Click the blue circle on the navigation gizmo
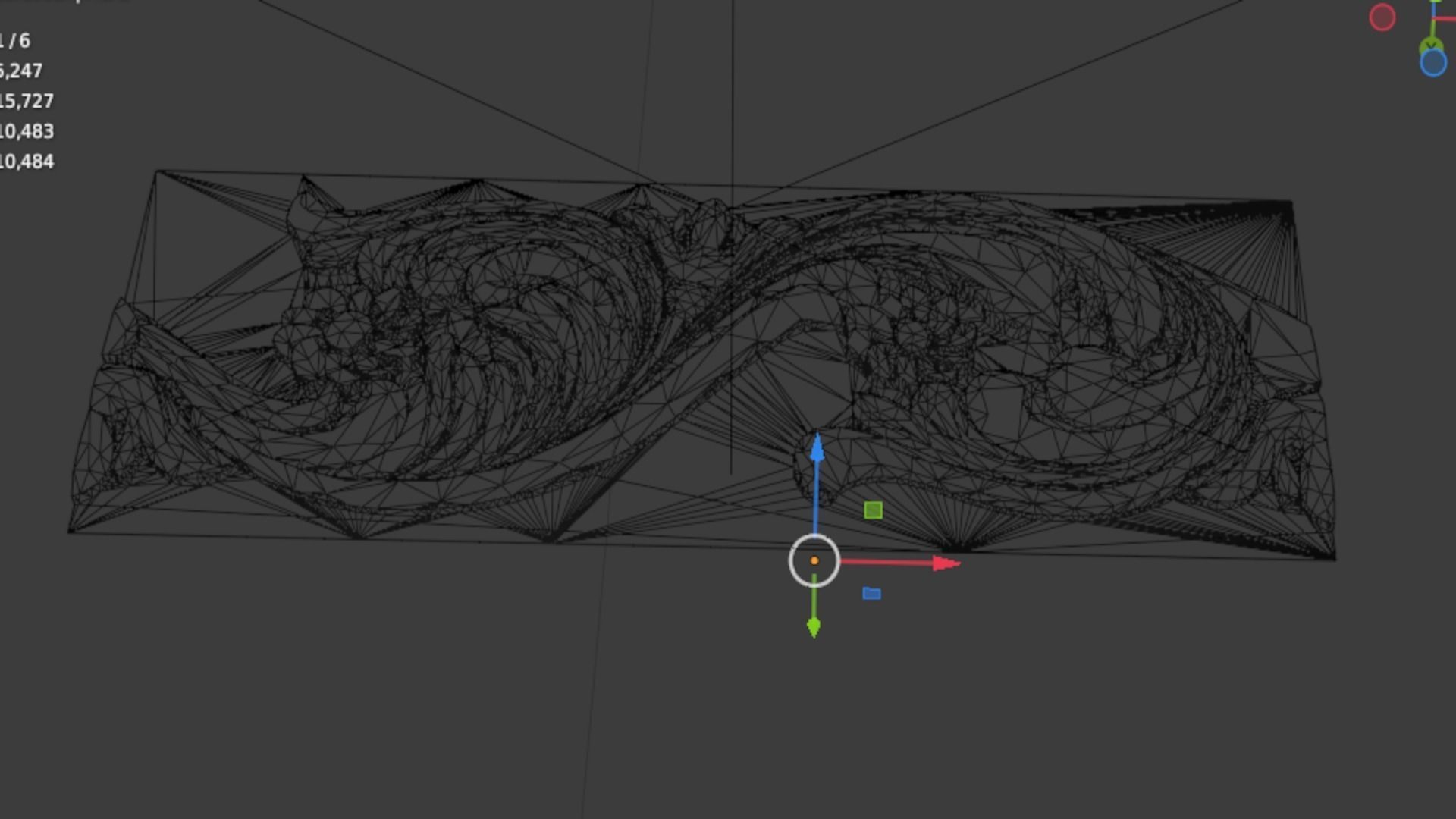 coord(1432,64)
